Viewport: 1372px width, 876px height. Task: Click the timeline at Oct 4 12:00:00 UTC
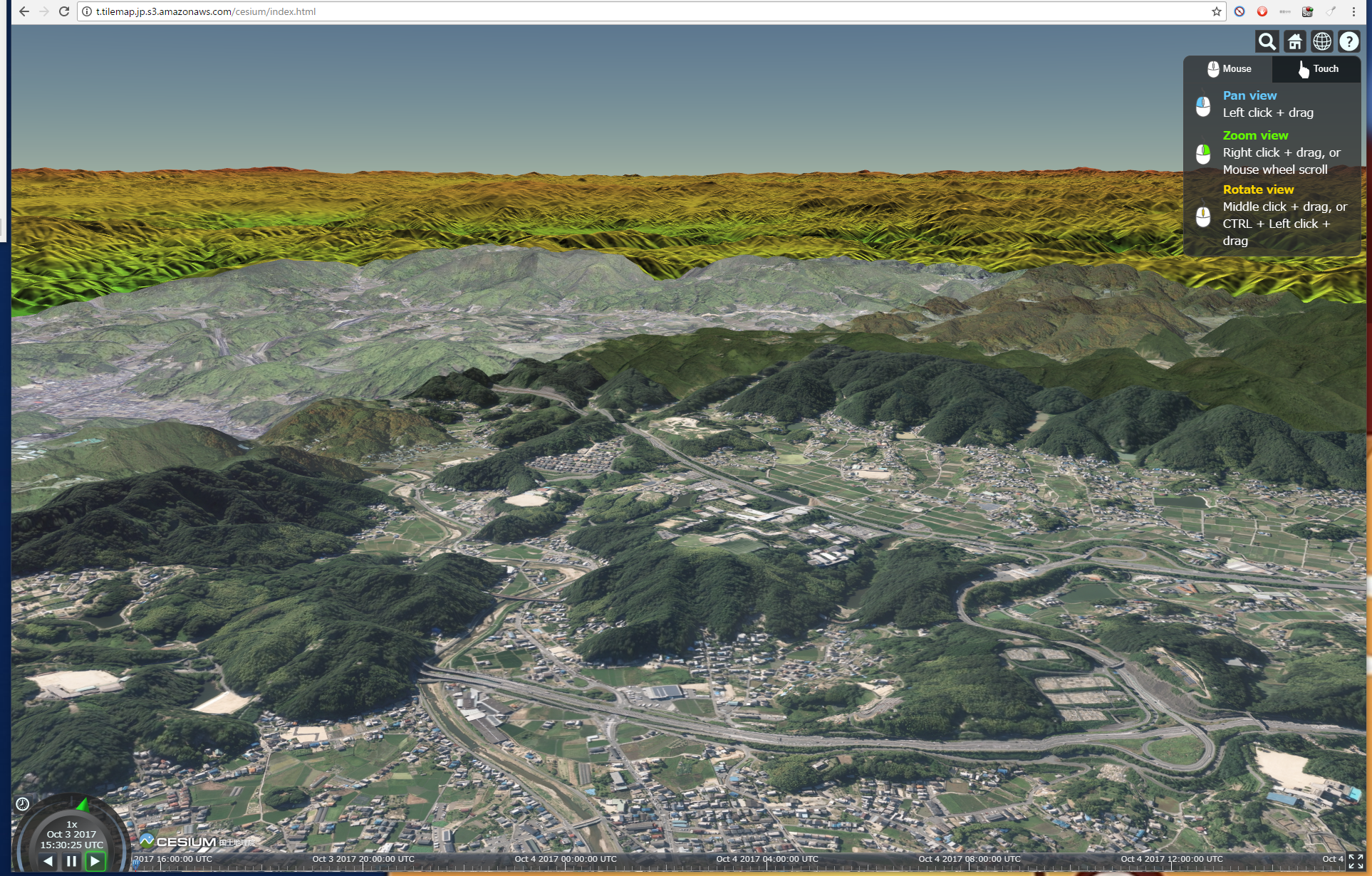tap(1172, 860)
